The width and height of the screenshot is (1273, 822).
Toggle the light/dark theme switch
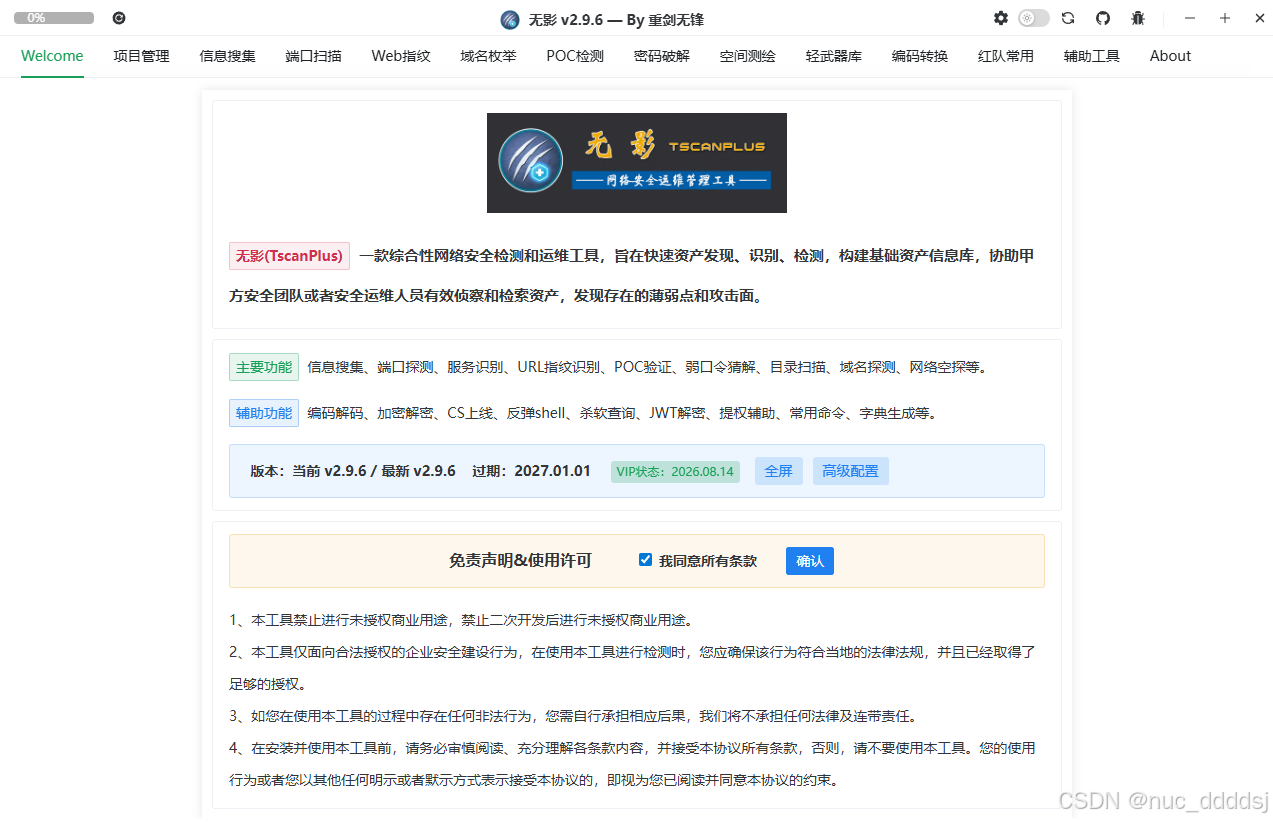[x=1034, y=18]
